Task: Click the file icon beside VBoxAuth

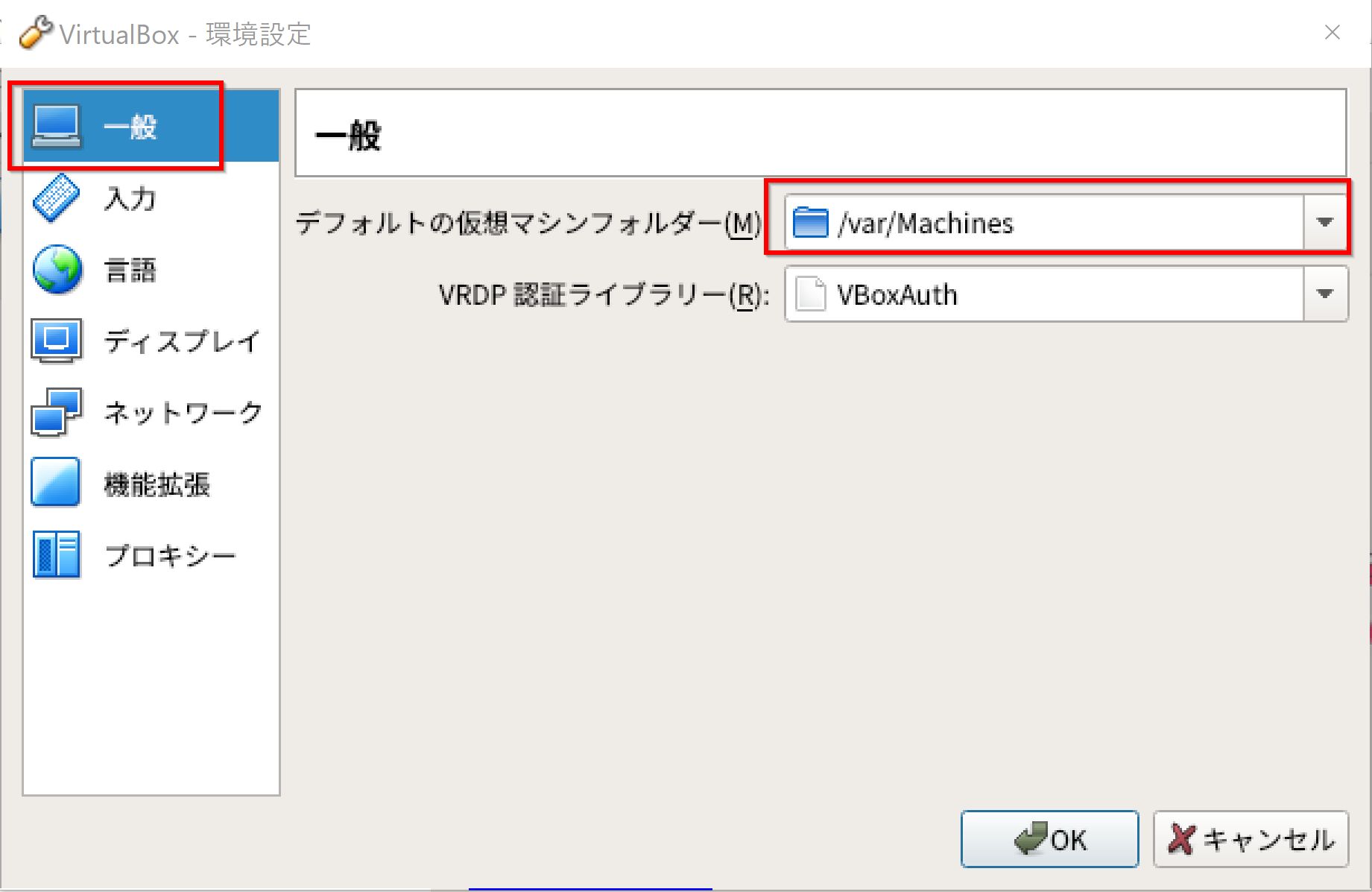Action: coord(811,294)
